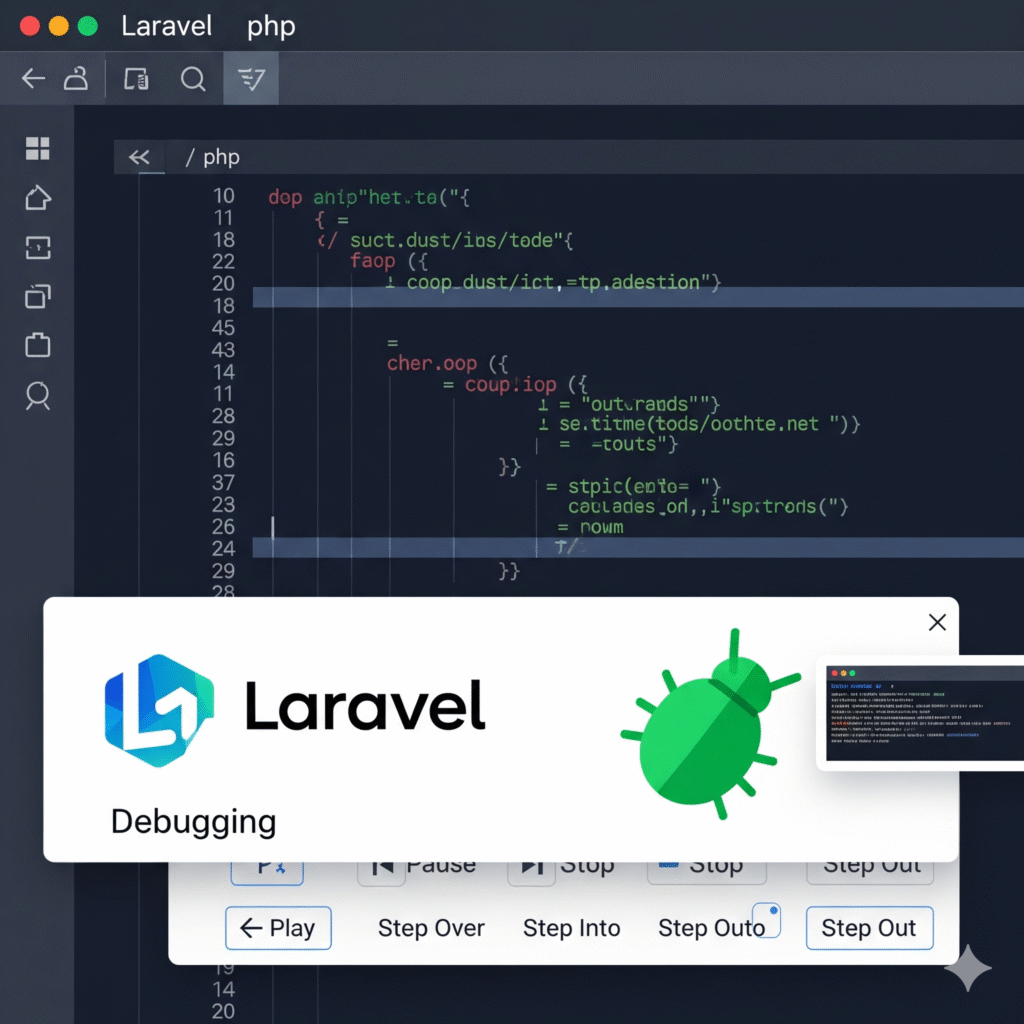Click the Stop button with blue icon

pyautogui.click(x=707, y=872)
